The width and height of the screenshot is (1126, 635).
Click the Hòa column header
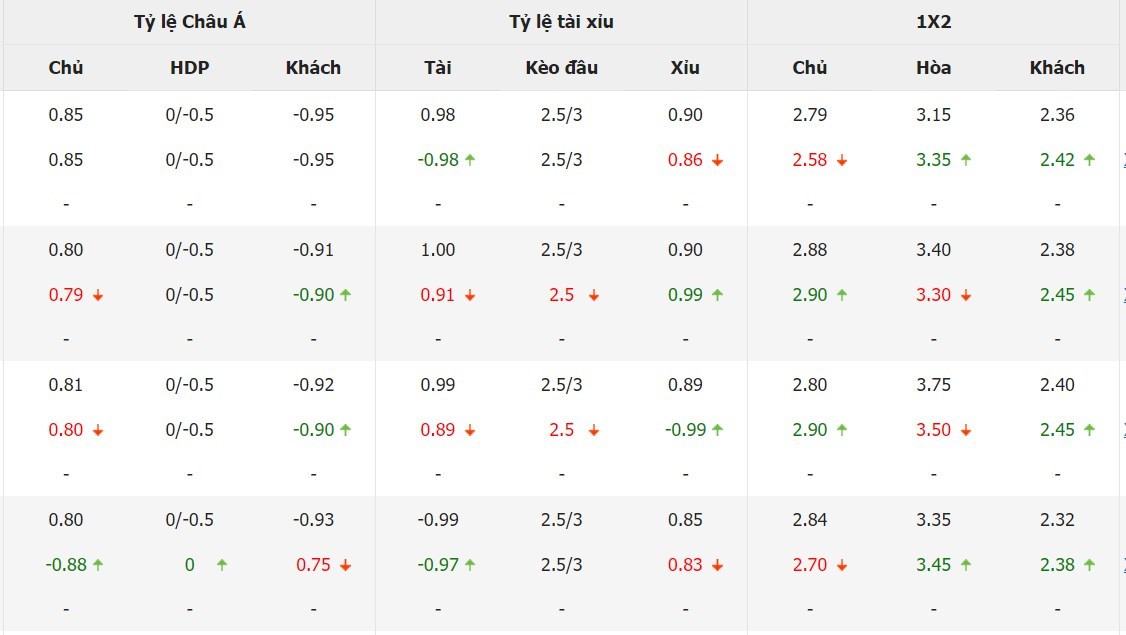coord(933,68)
